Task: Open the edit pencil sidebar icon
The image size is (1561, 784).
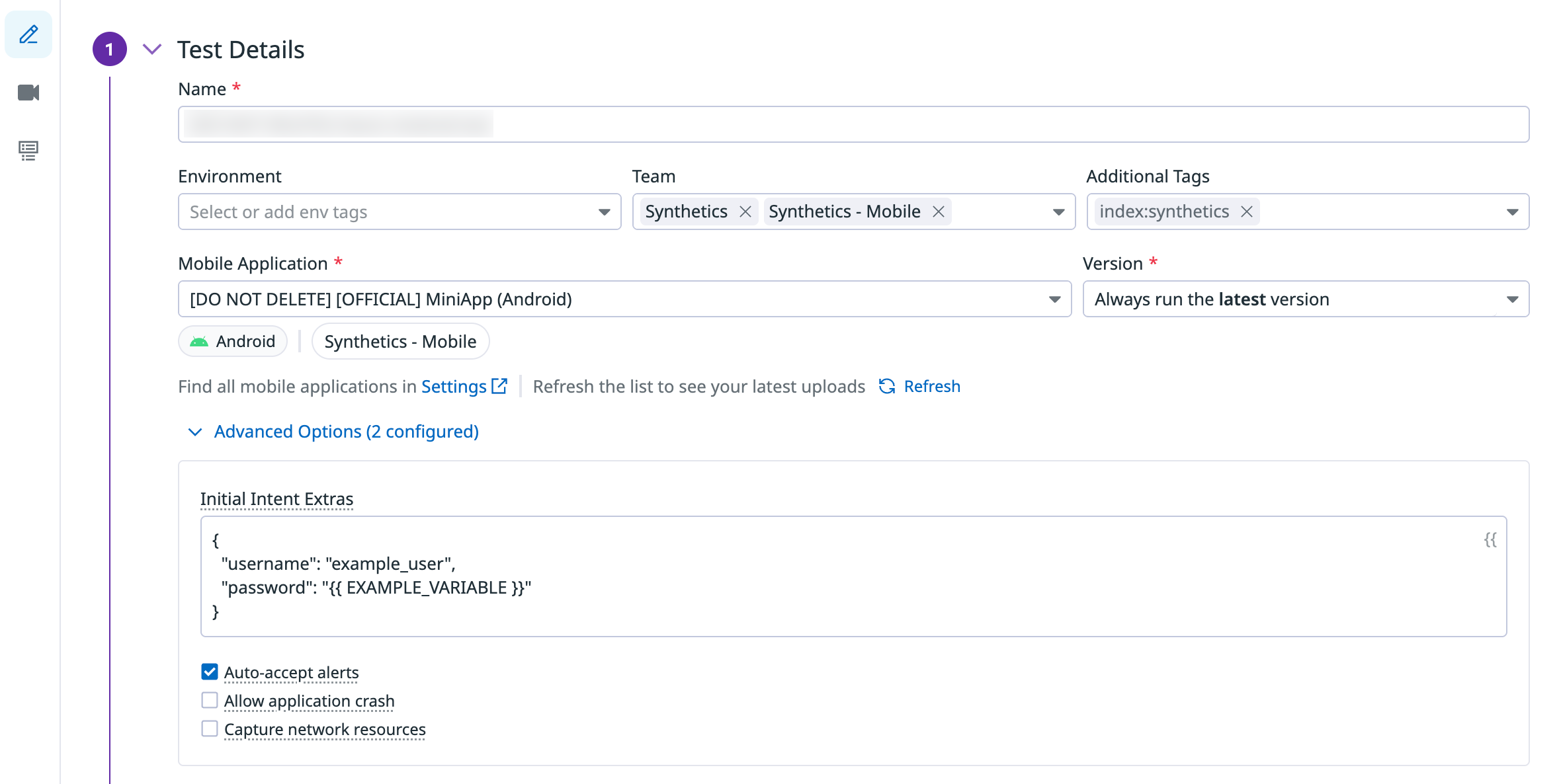Action: click(28, 34)
